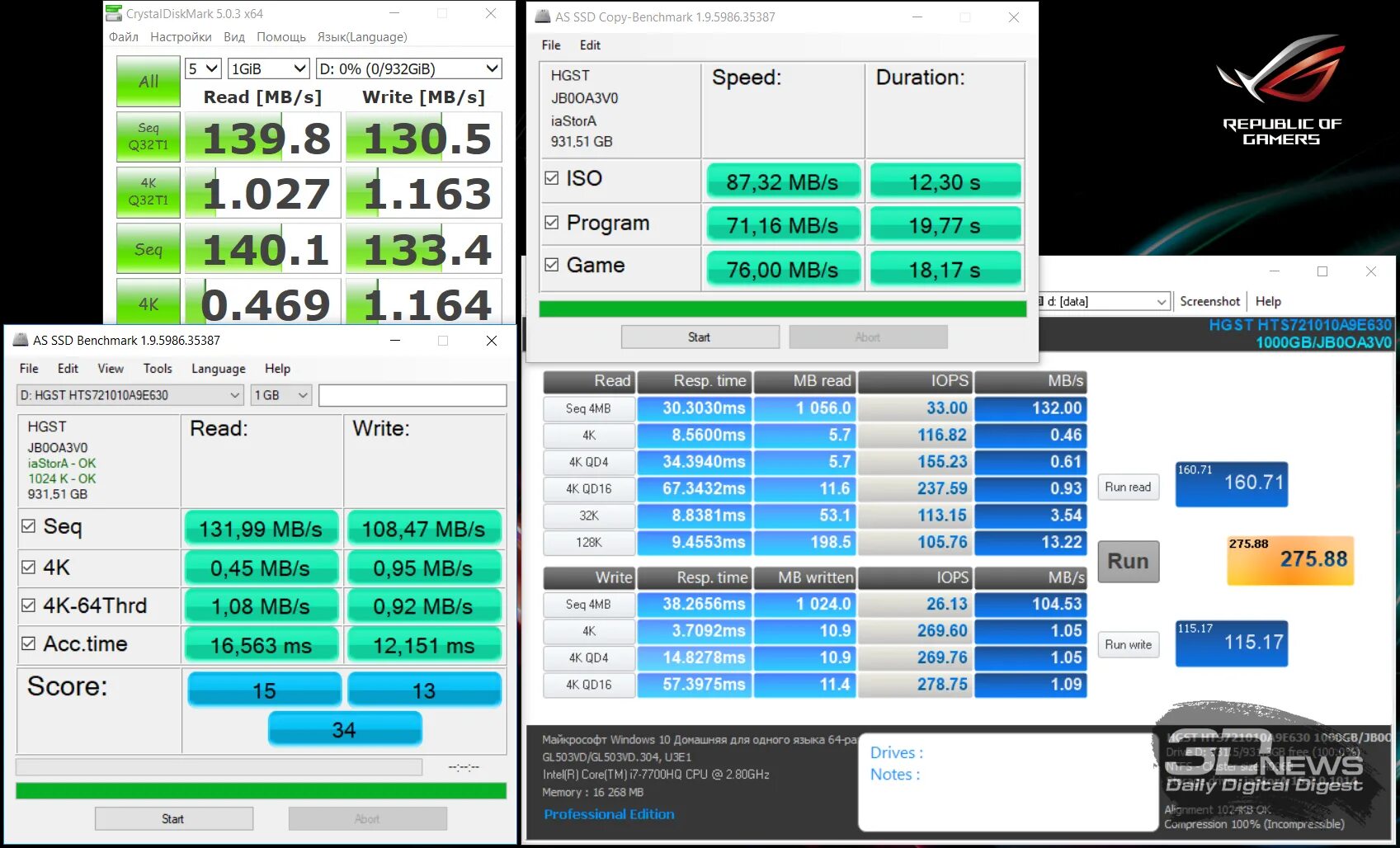Open the Screenshot menu in Anvil benchmark

[x=1209, y=301]
